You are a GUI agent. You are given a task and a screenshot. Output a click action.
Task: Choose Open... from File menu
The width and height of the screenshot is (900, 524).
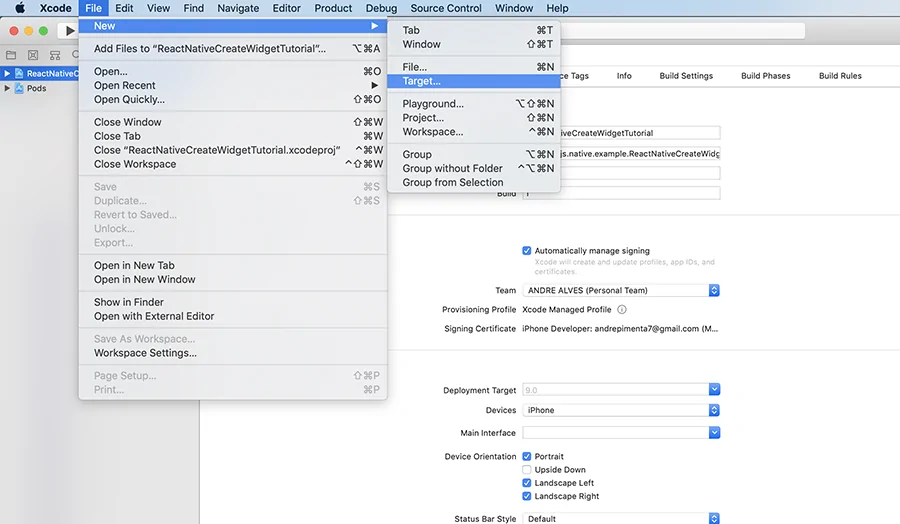pyautogui.click(x=232, y=72)
